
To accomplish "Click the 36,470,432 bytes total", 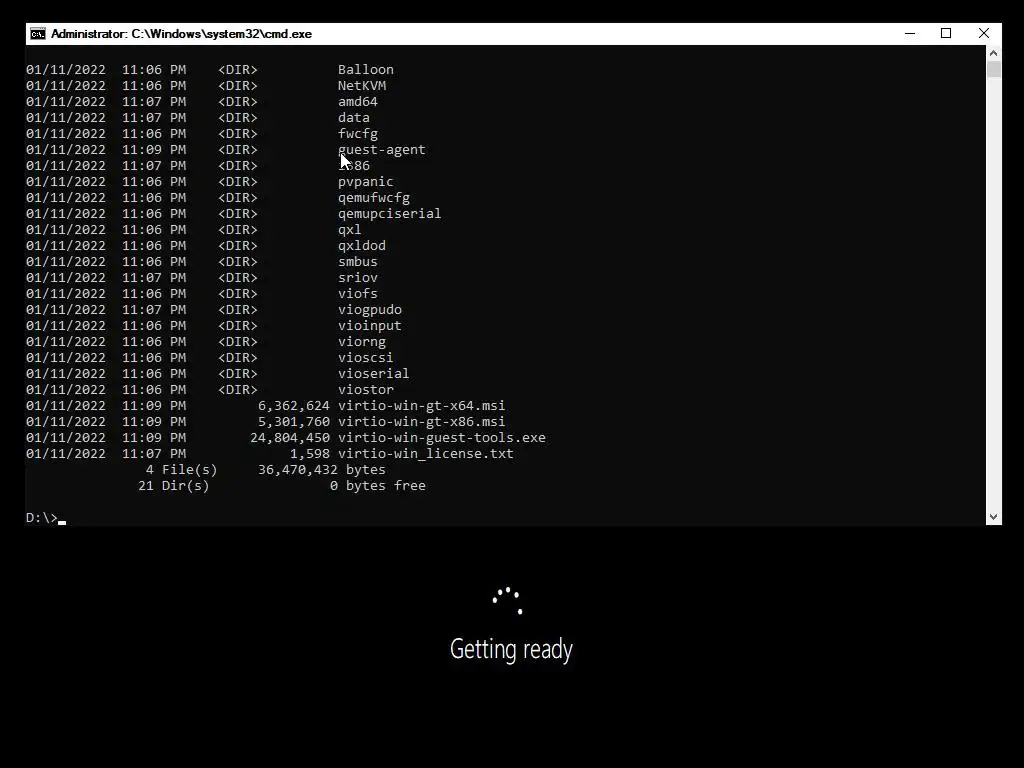I will 322,470.
